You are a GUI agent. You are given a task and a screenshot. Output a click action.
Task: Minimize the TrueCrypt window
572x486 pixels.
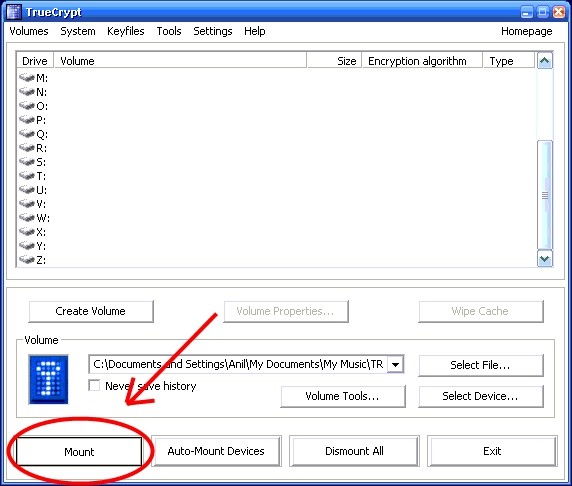click(526, 12)
